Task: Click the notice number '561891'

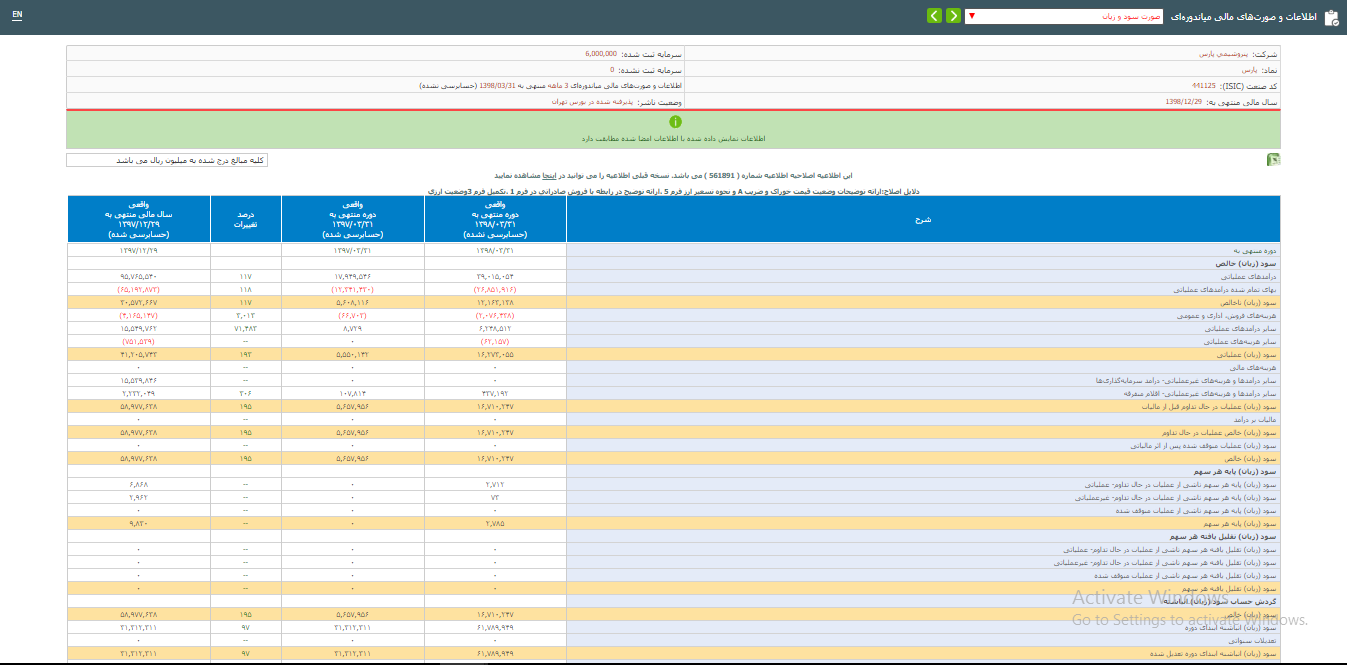Action: tap(722, 174)
